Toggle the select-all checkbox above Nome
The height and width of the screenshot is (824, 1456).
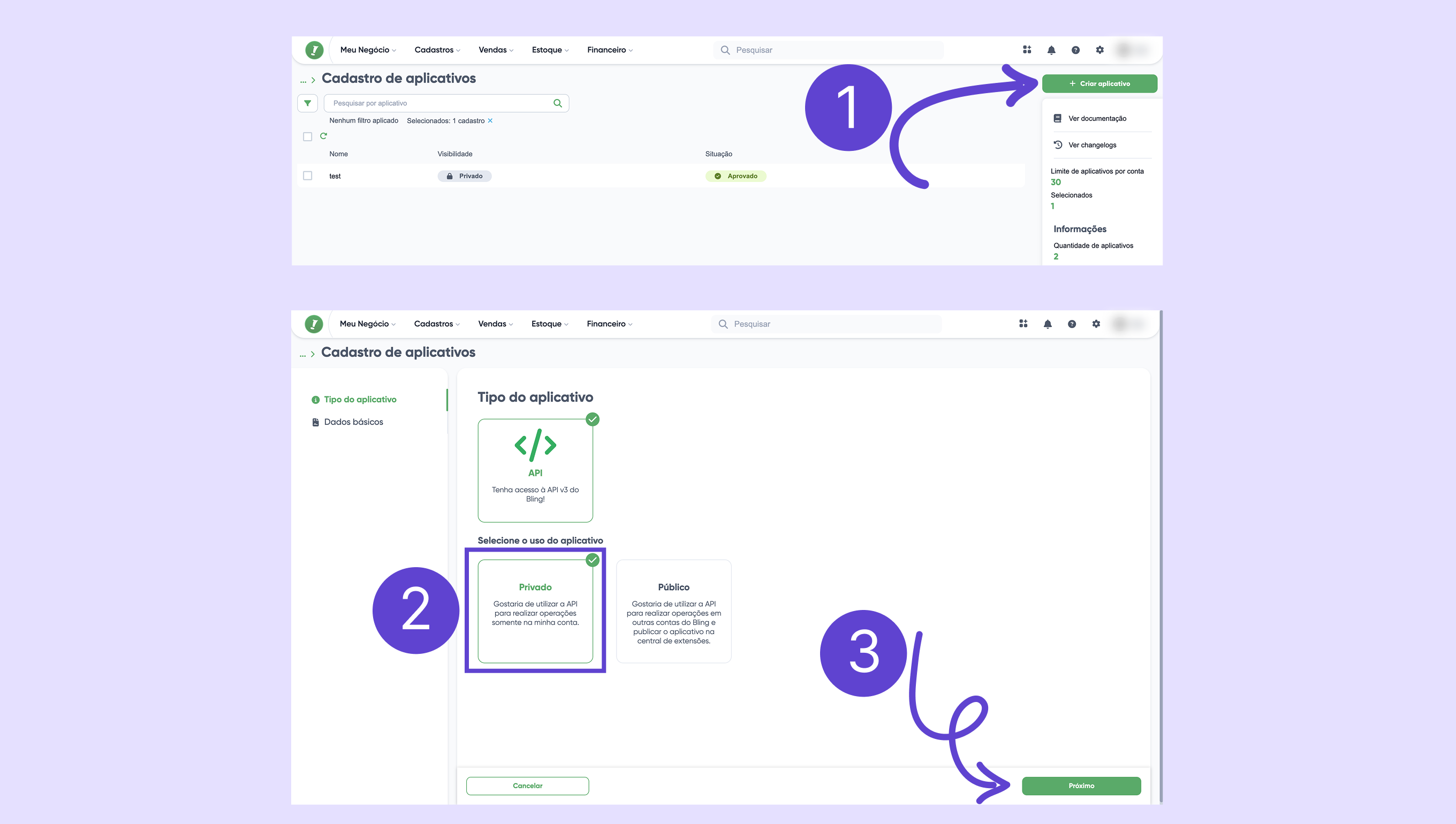[307, 136]
